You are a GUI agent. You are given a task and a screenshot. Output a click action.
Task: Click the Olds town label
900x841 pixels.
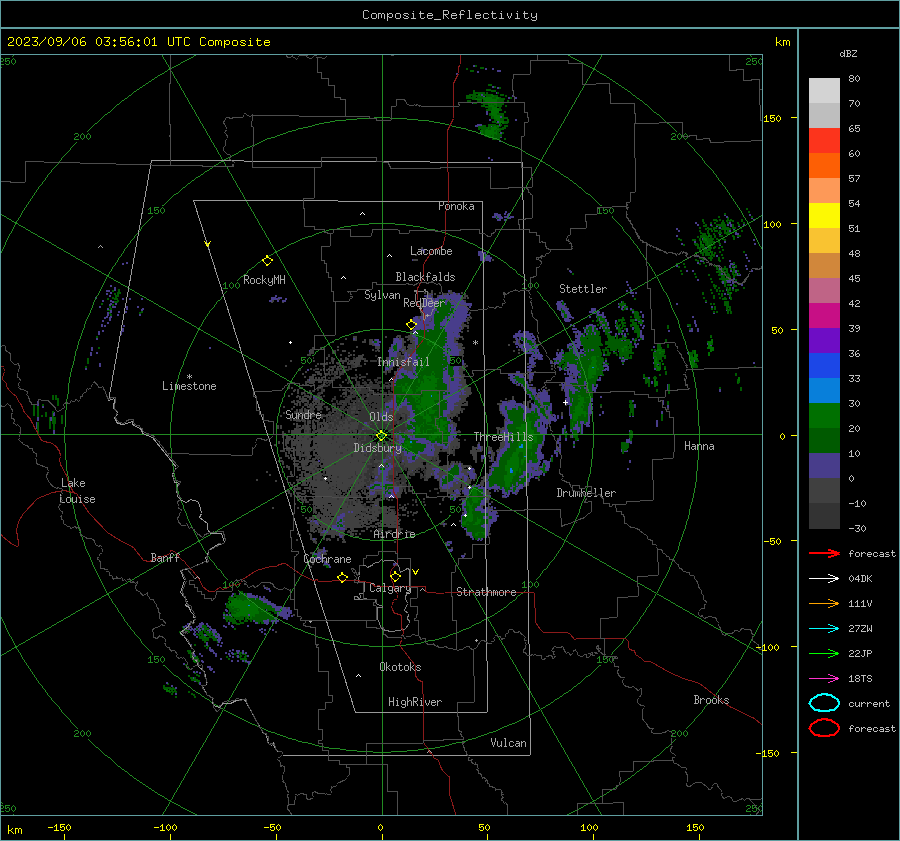pos(381,417)
